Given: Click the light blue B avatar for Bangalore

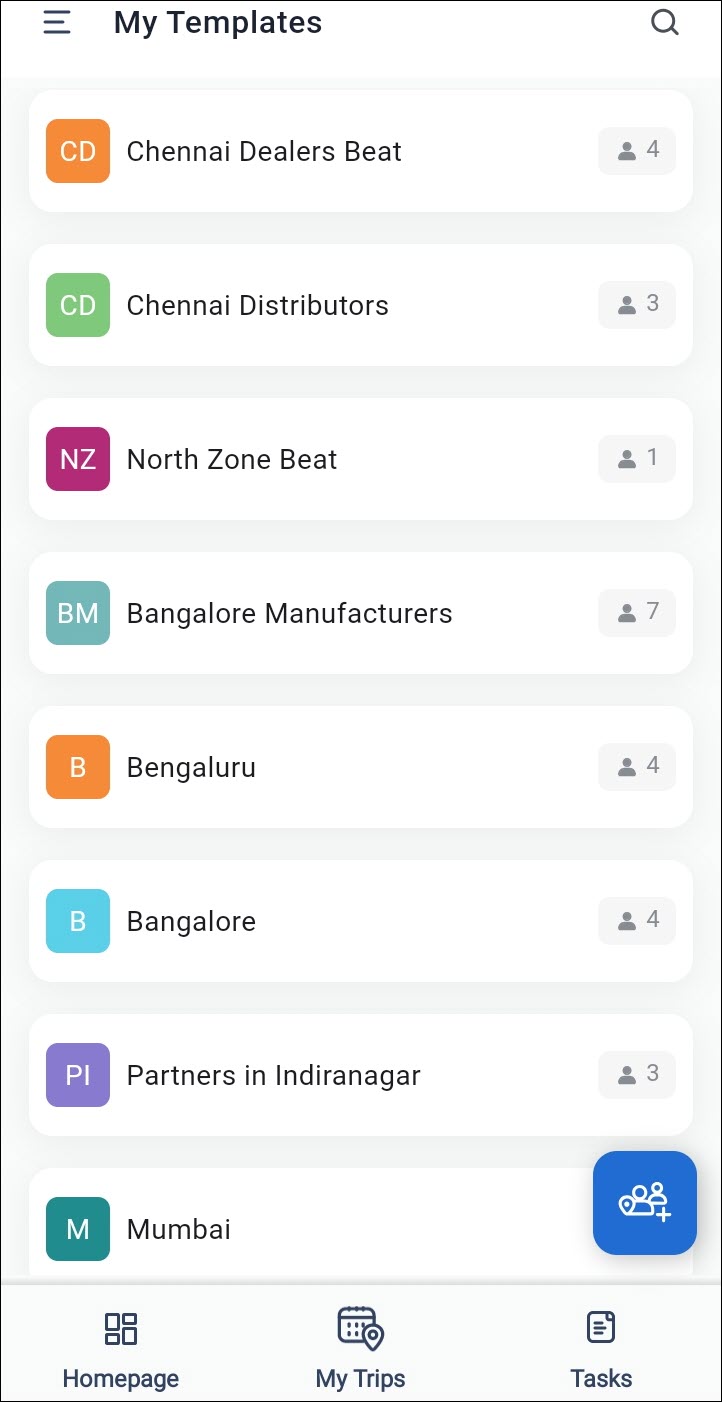Looking at the screenshot, I should 78,921.
